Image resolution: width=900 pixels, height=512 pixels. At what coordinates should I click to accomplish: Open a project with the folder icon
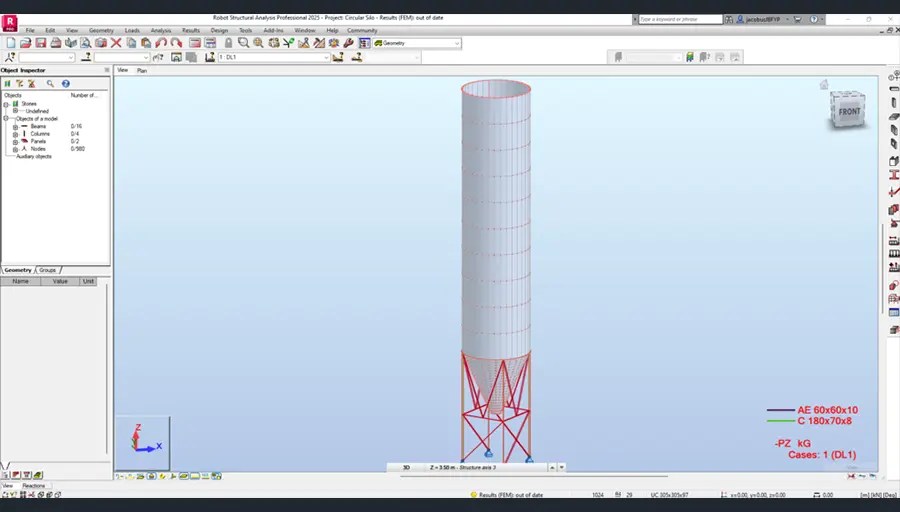pyautogui.click(x=25, y=43)
